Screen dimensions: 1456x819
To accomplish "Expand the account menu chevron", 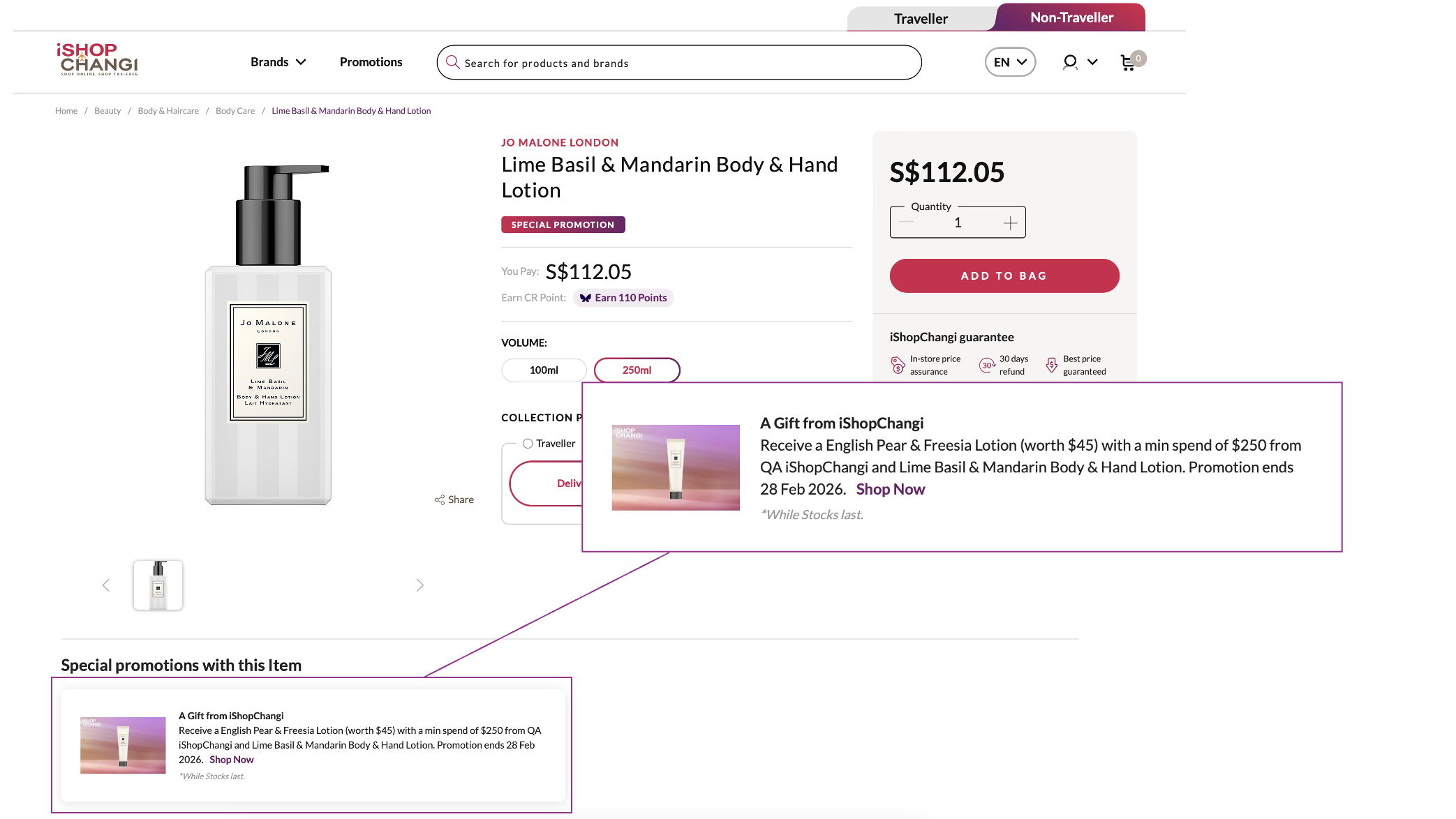I will (x=1092, y=62).
